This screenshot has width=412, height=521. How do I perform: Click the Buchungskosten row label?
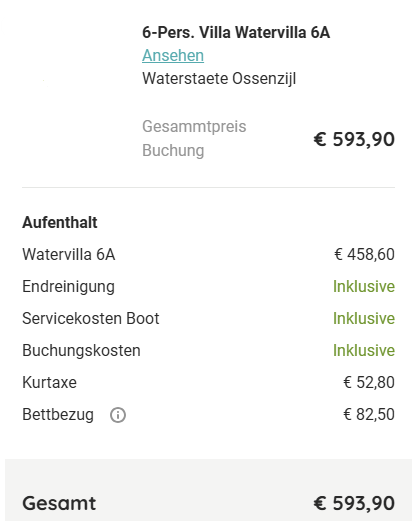pos(81,351)
